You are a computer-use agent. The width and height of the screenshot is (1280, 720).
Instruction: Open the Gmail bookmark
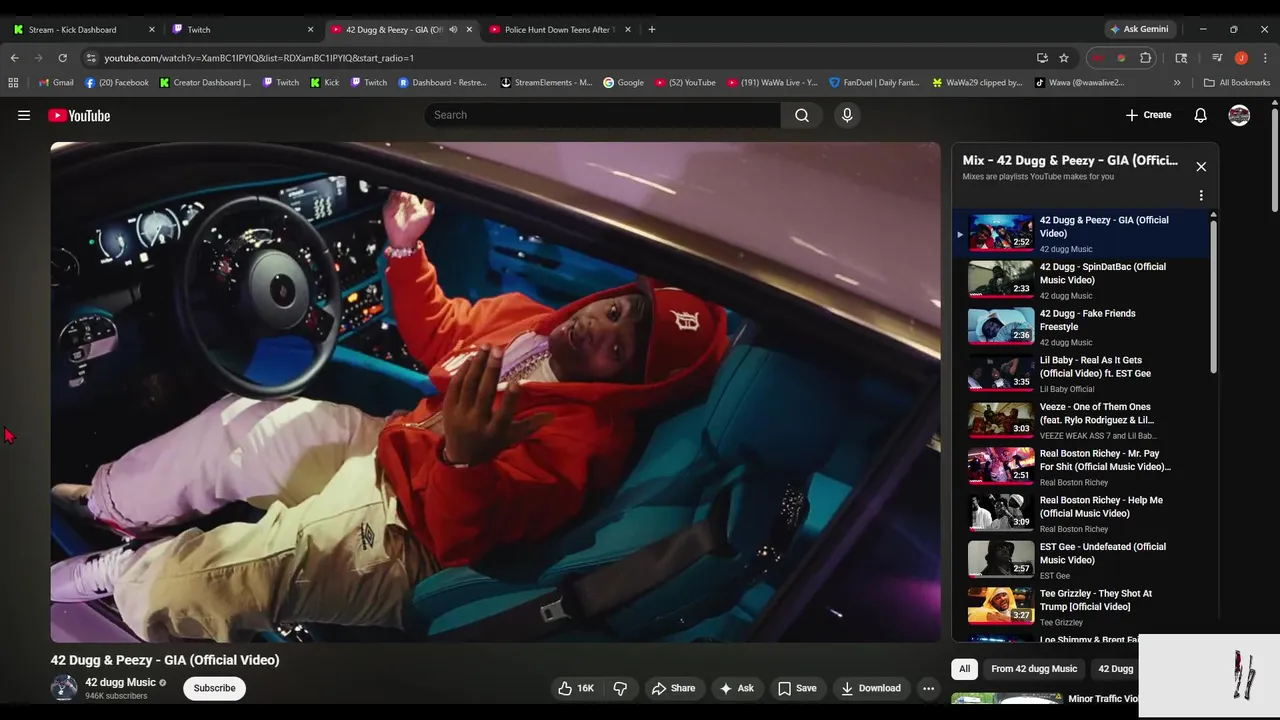pos(56,83)
